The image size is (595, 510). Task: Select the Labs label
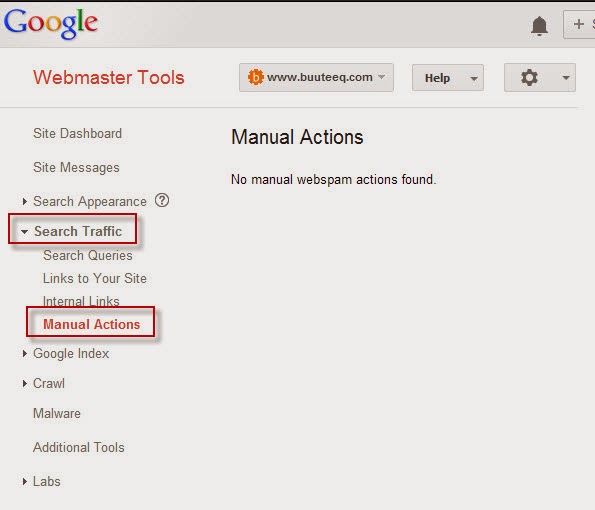click(x=47, y=482)
